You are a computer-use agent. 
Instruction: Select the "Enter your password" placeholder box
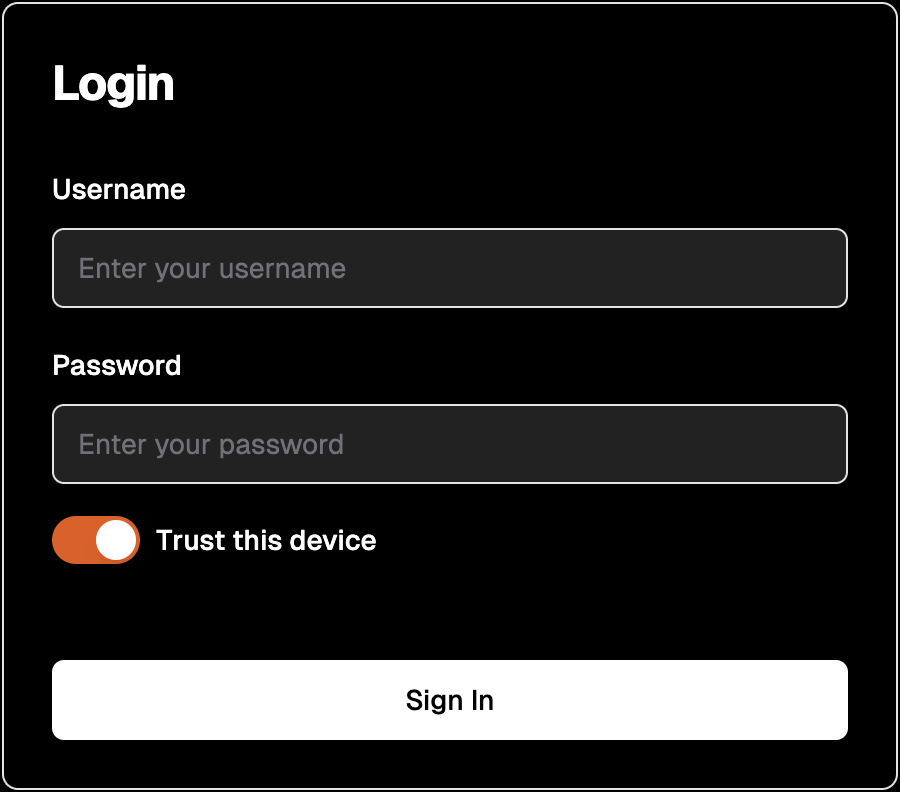point(449,444)
